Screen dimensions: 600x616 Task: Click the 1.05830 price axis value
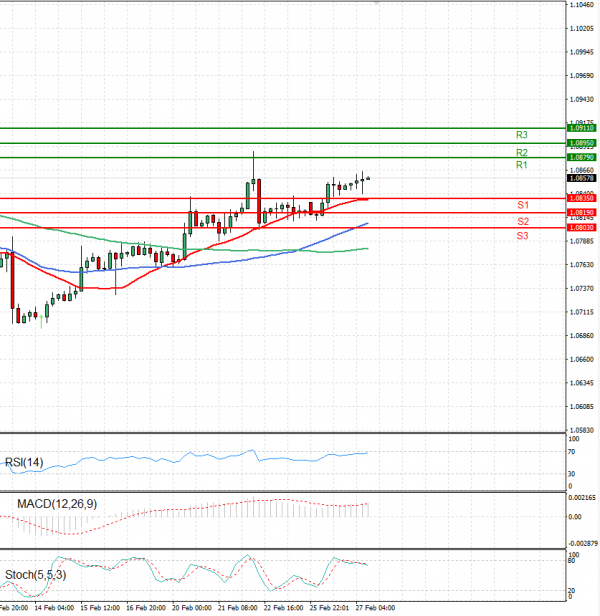tap(582, 430)
